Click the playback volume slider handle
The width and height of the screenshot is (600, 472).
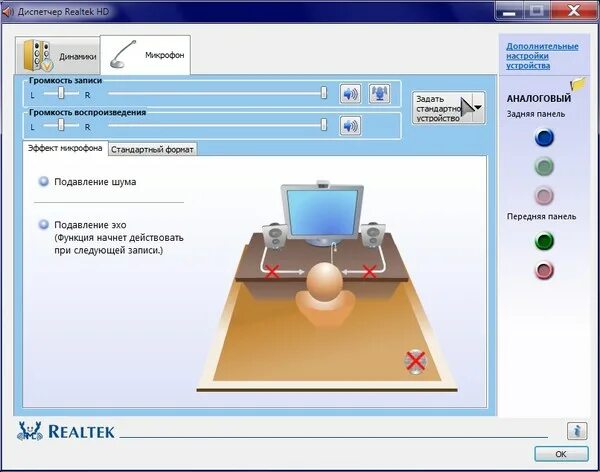pyautogui.click(x=324, y=124)
